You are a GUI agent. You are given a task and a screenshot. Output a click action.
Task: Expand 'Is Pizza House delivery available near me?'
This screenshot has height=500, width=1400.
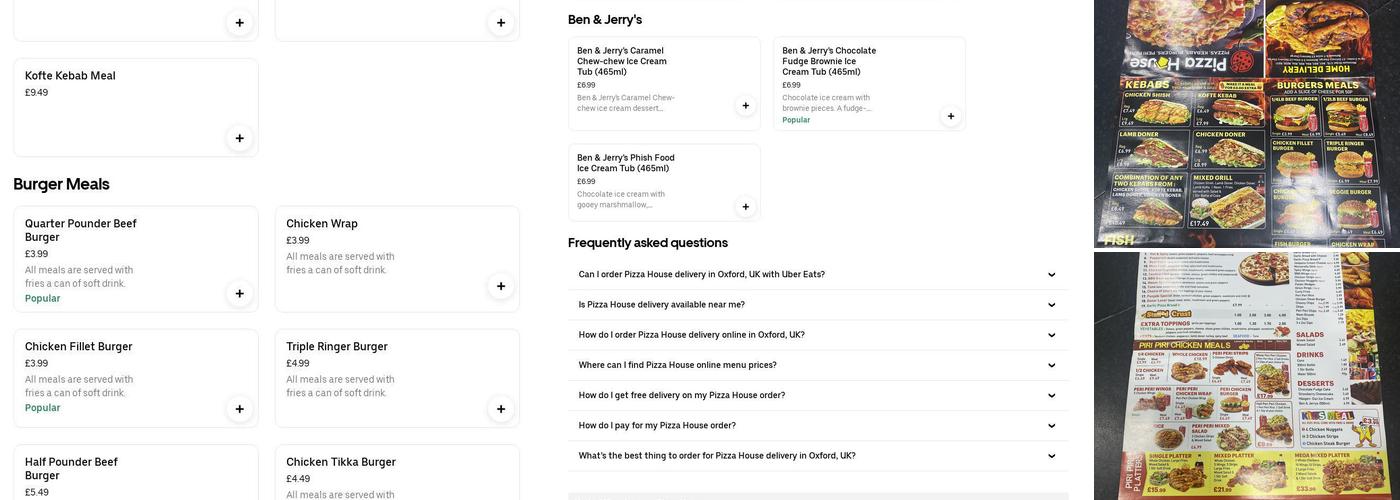tap(1051, 305)
